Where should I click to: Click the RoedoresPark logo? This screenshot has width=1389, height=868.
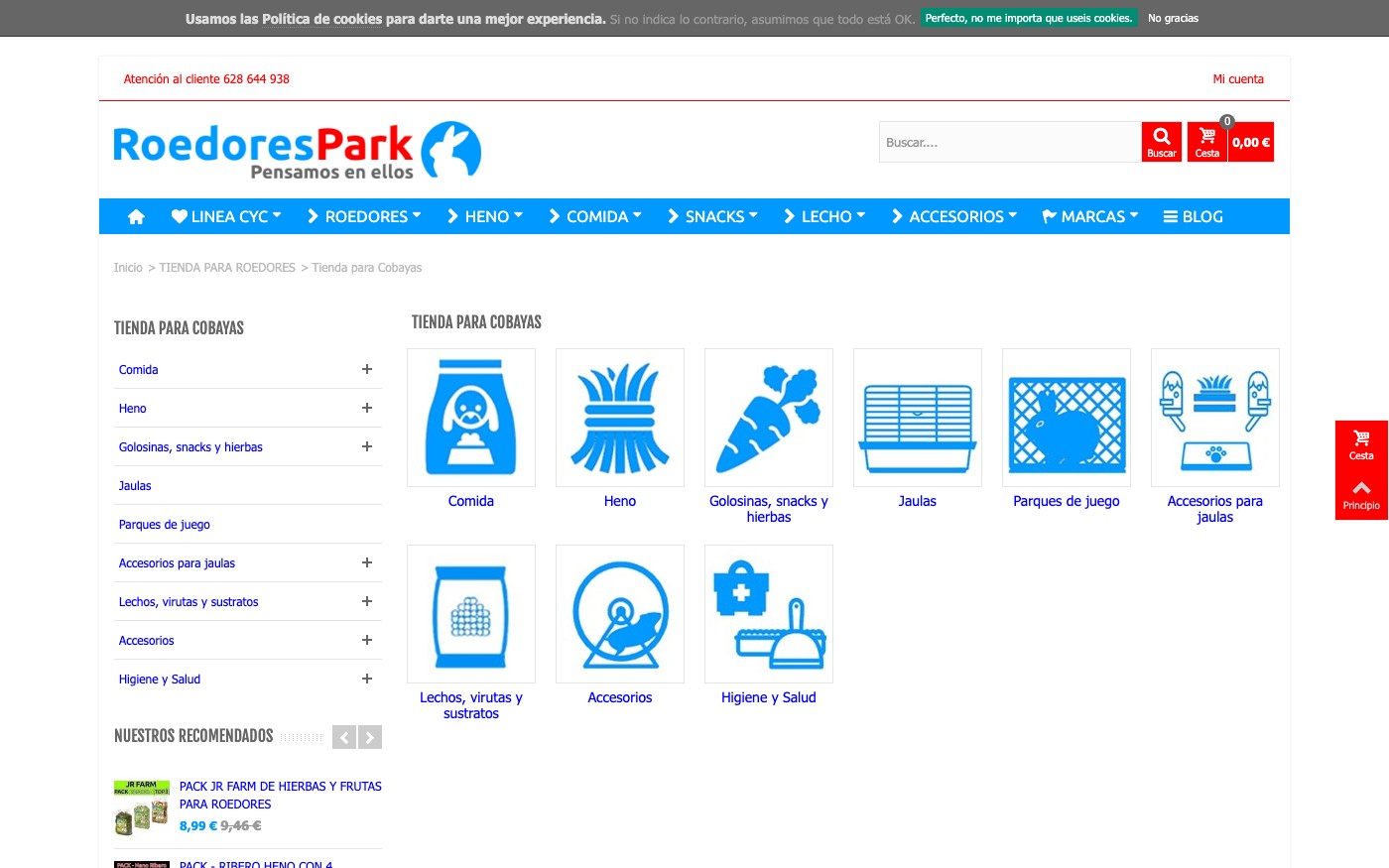click(x=298, y=151)
